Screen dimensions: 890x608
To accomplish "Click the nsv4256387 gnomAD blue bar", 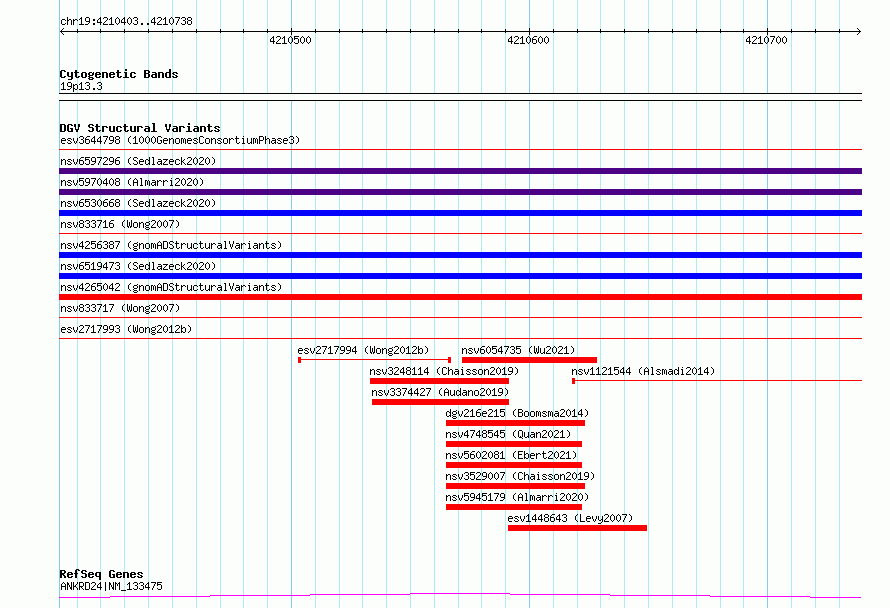I will pyautogui.click(x=460, y=255).
